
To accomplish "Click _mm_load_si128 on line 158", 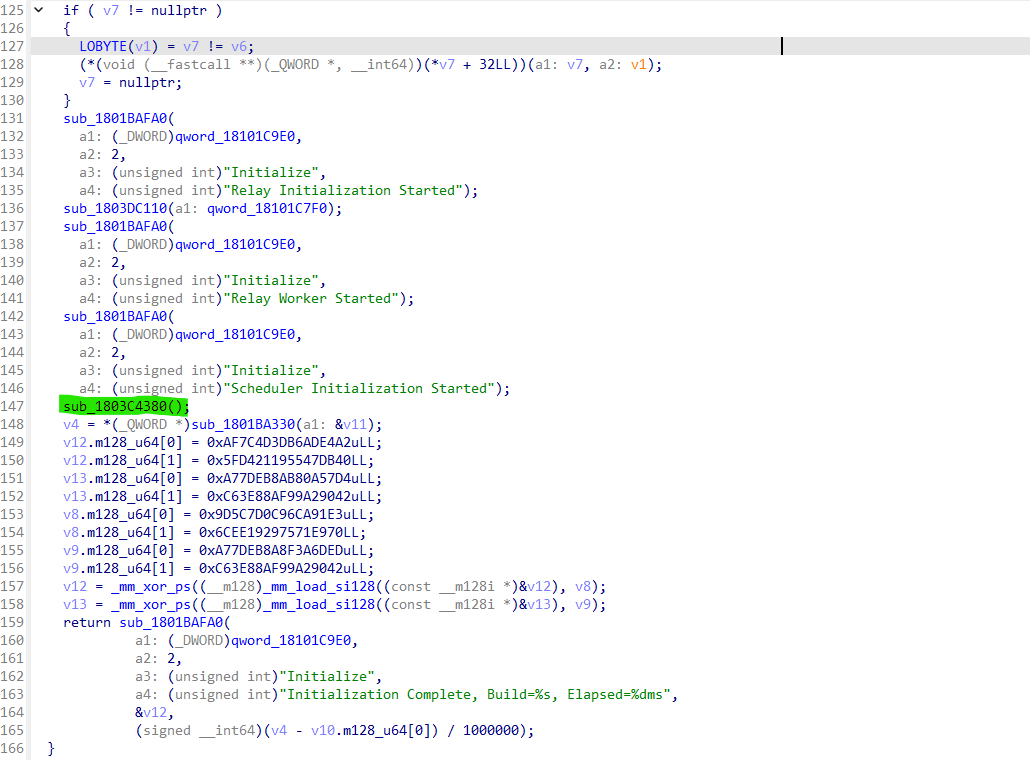I will 319,604.
